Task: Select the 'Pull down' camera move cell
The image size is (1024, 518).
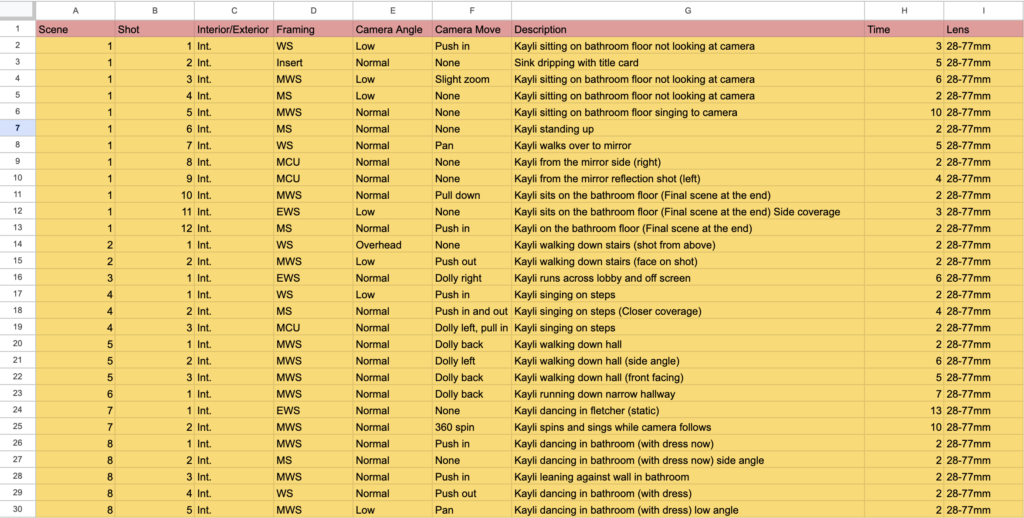Action: click(472, 195)
